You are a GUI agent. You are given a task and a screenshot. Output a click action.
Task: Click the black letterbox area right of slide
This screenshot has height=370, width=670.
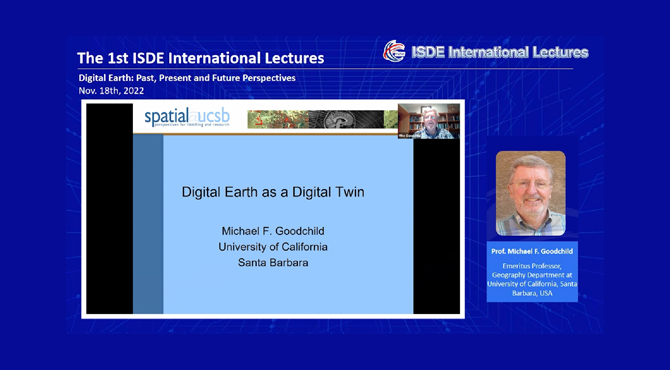pyautogui.click(x=436, y=226)
